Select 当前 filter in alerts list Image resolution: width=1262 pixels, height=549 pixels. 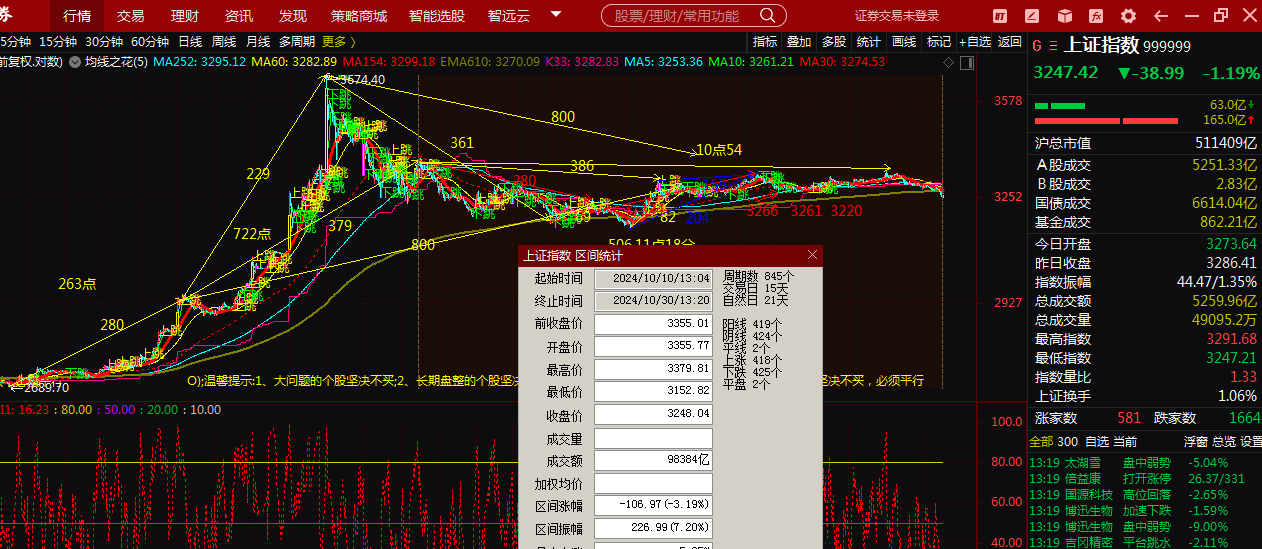point(1125,441)
